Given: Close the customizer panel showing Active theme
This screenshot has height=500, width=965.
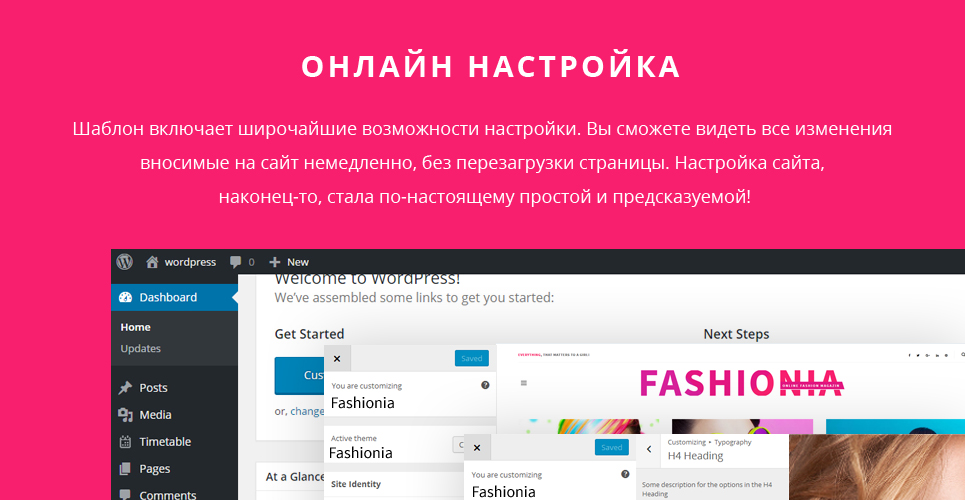Looking at the screenshot, I should click(337, 358).
